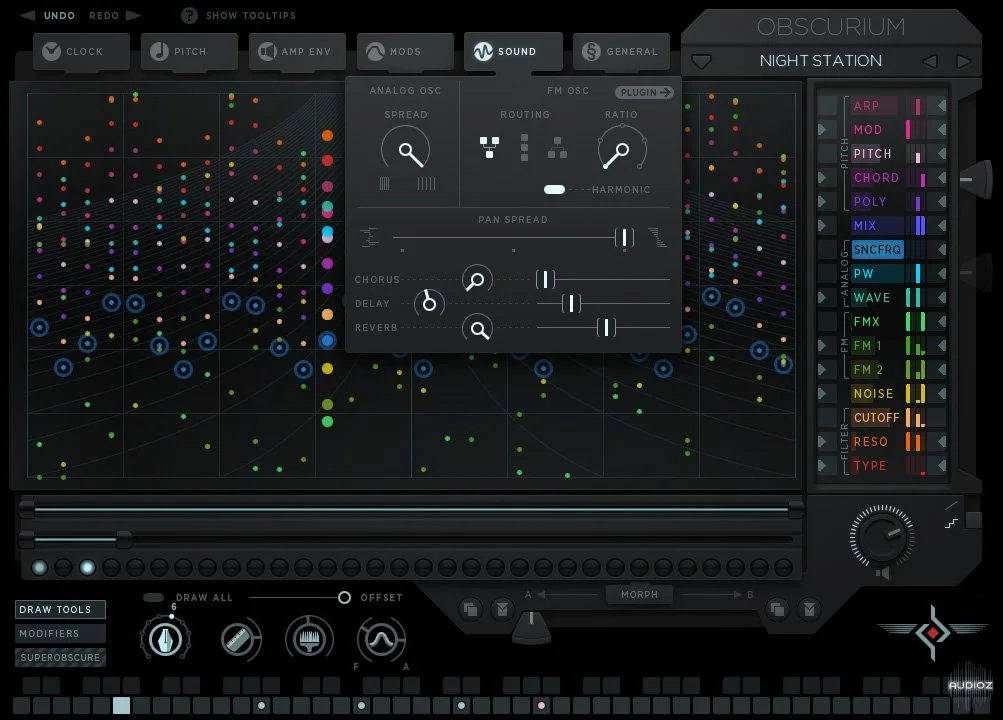Click the Offset ring handle
Image resolution: width=1003 pixels, height=720 pixels.
pyautogui.click(x=344, y=597)
